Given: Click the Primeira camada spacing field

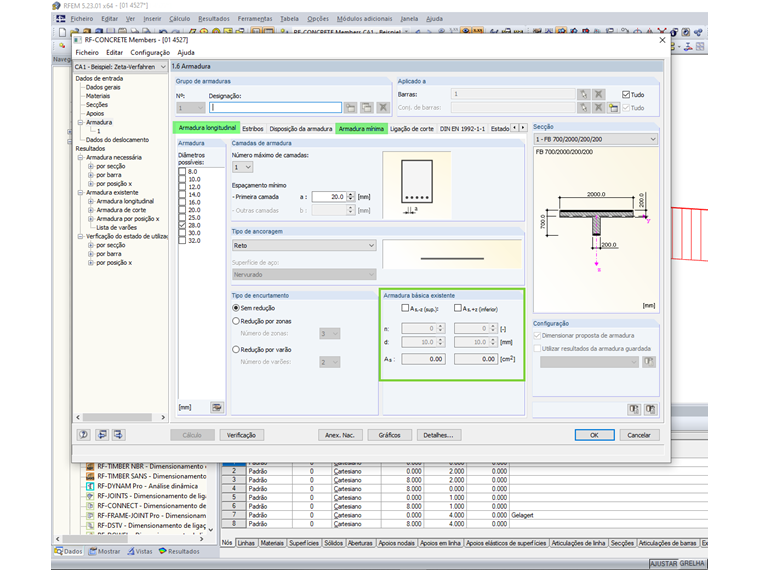Looking at the screenshot, I should [329, 197].
